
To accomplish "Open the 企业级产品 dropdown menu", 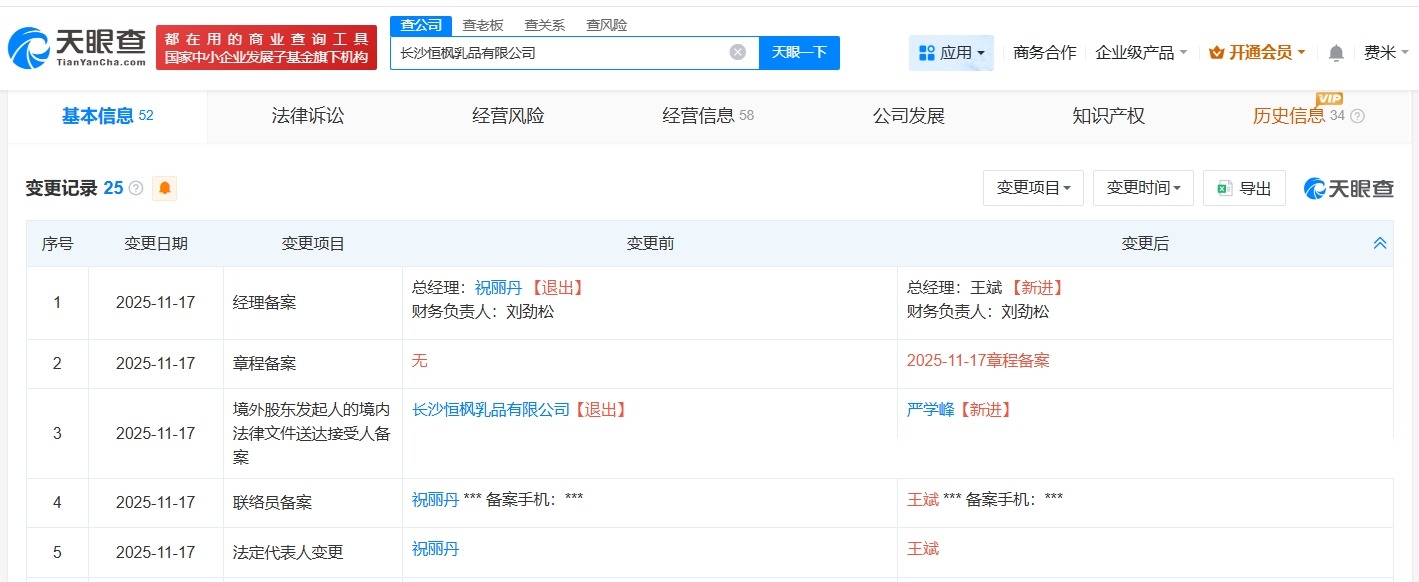I will 1135,52.
